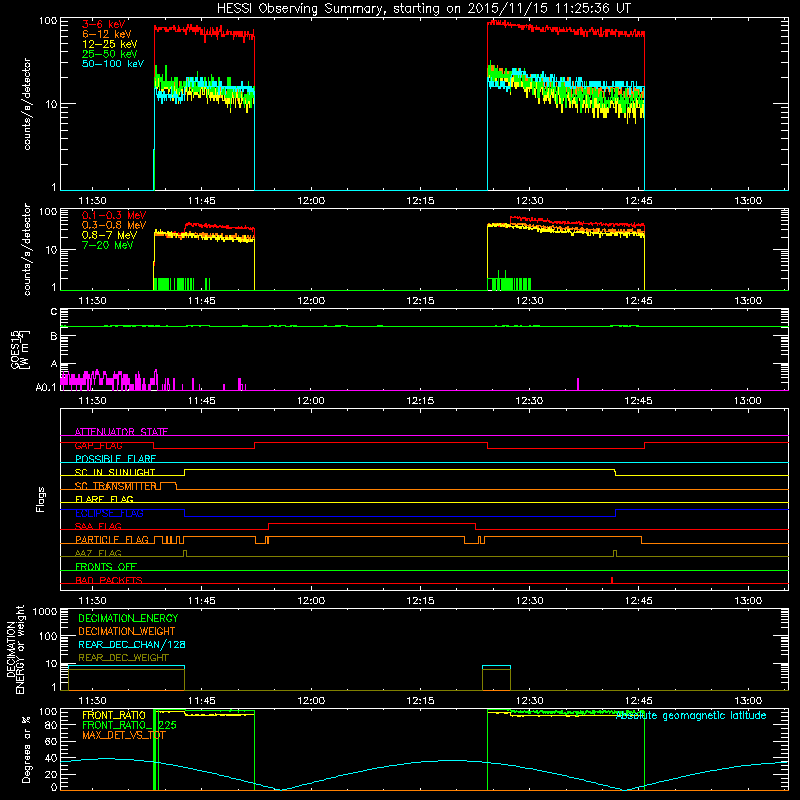Click the magenta GOES spike near 12:36
The image size is (800, 800).
(578, 384)
